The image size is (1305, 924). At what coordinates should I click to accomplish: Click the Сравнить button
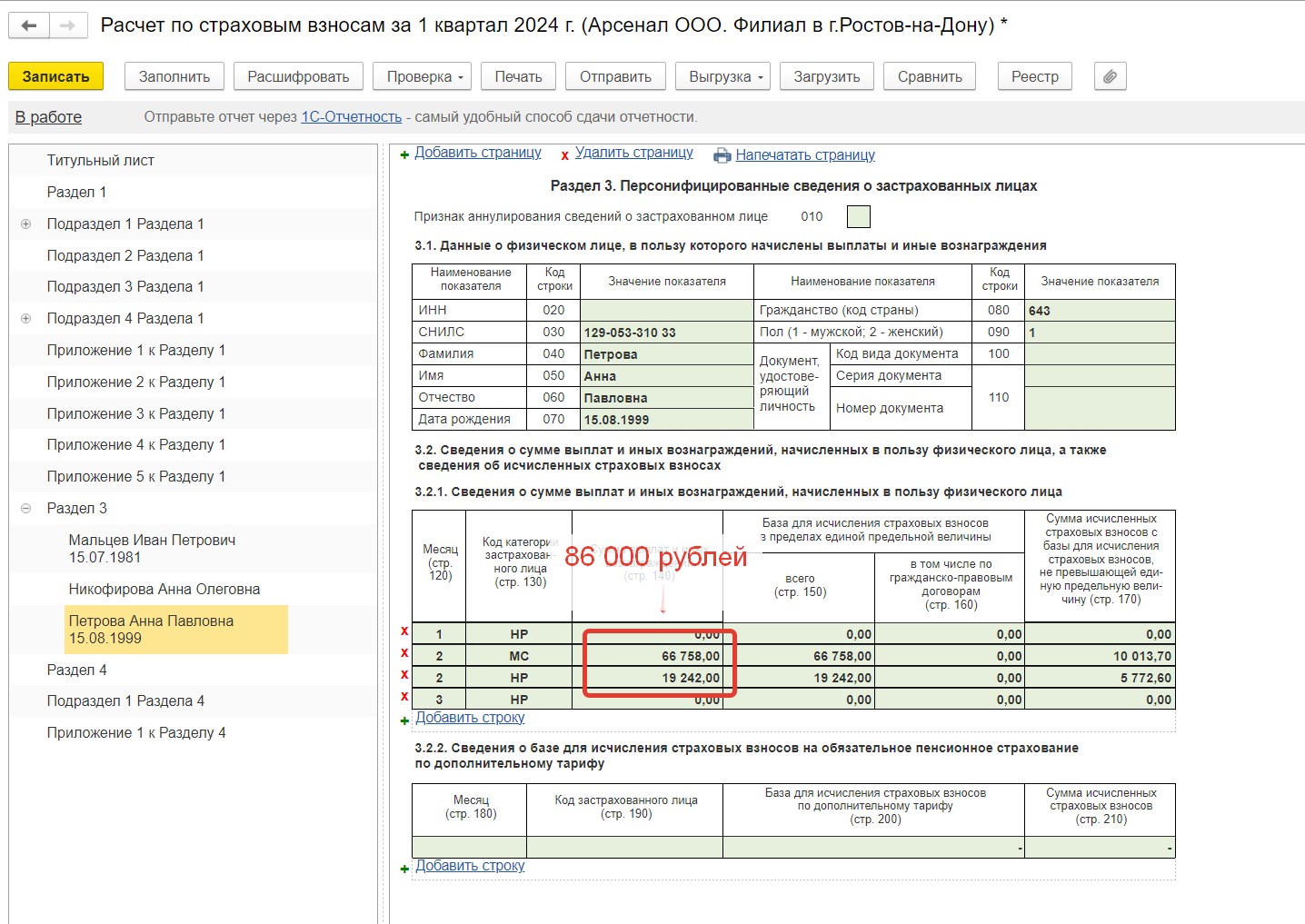tap(930, 76)
